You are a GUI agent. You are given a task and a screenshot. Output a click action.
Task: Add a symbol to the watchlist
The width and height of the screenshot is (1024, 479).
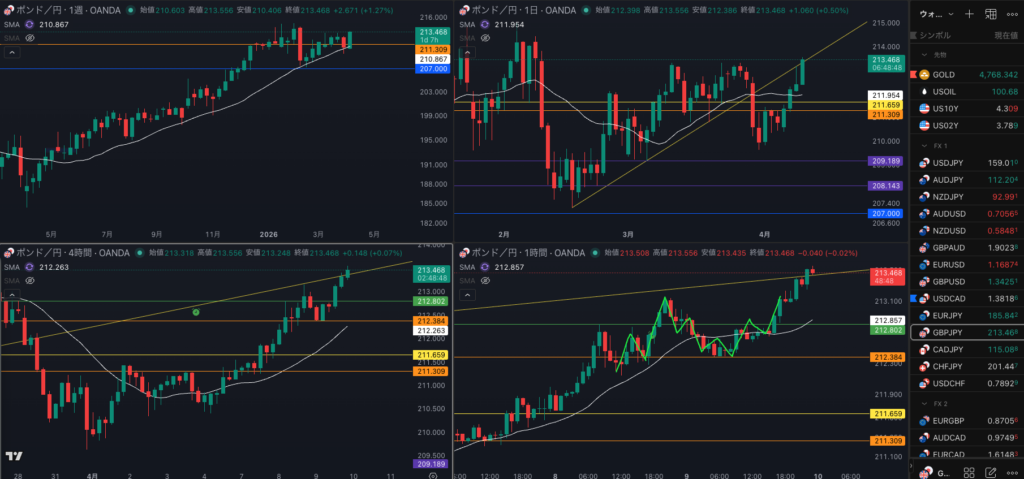point(968,15)
